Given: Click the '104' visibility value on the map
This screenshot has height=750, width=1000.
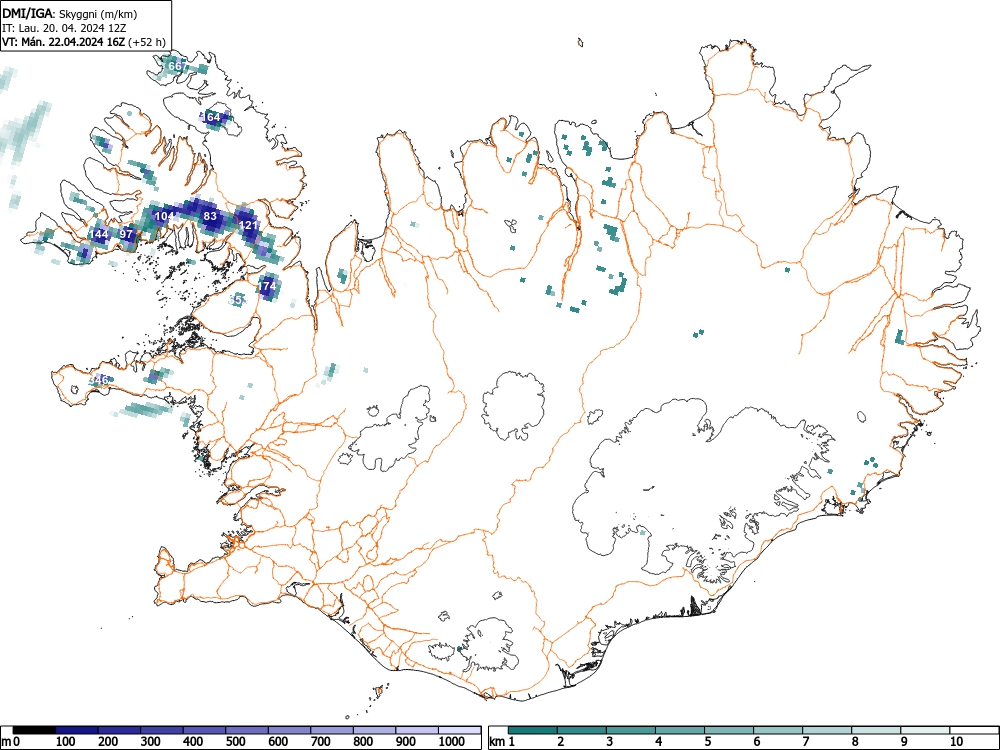Looking at the screenshot, I should pyautogui.click(x=165, y=216).
